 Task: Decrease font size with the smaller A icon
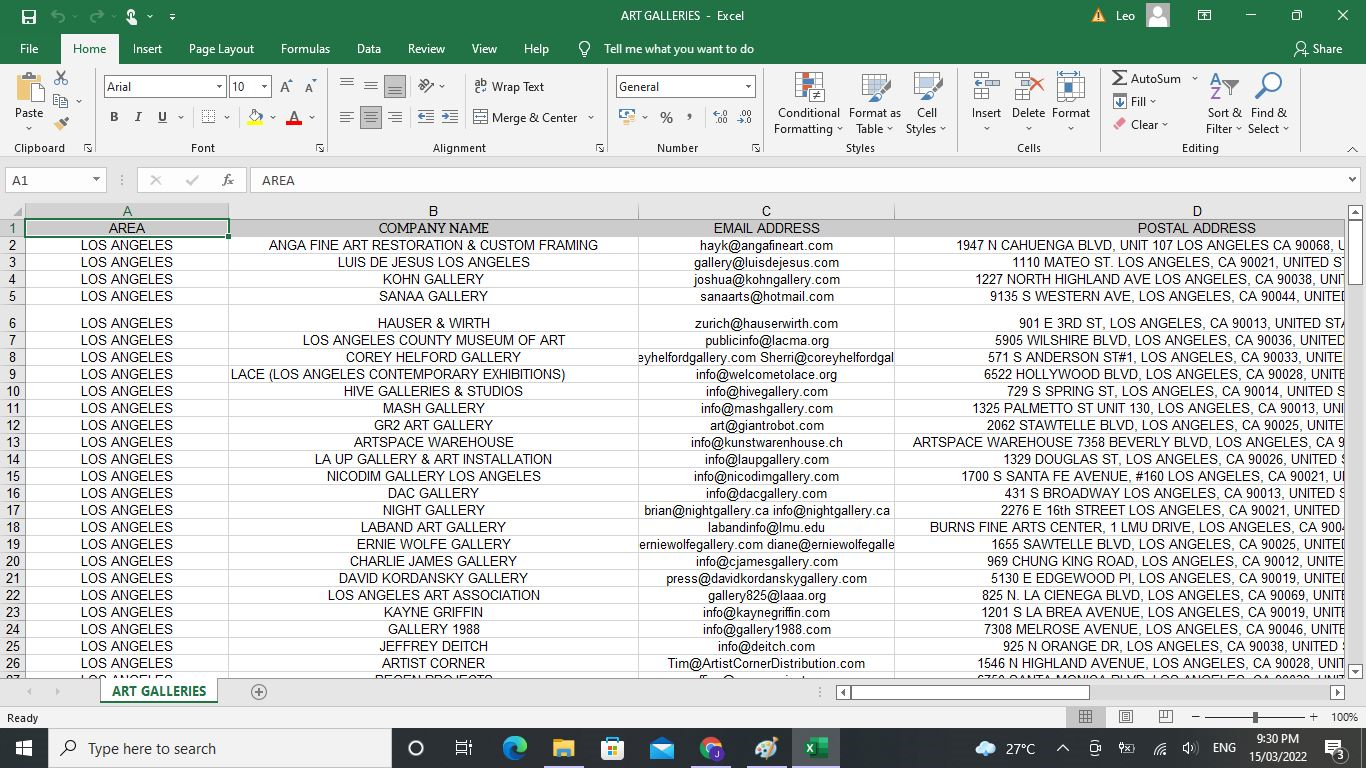click(310, 87)
